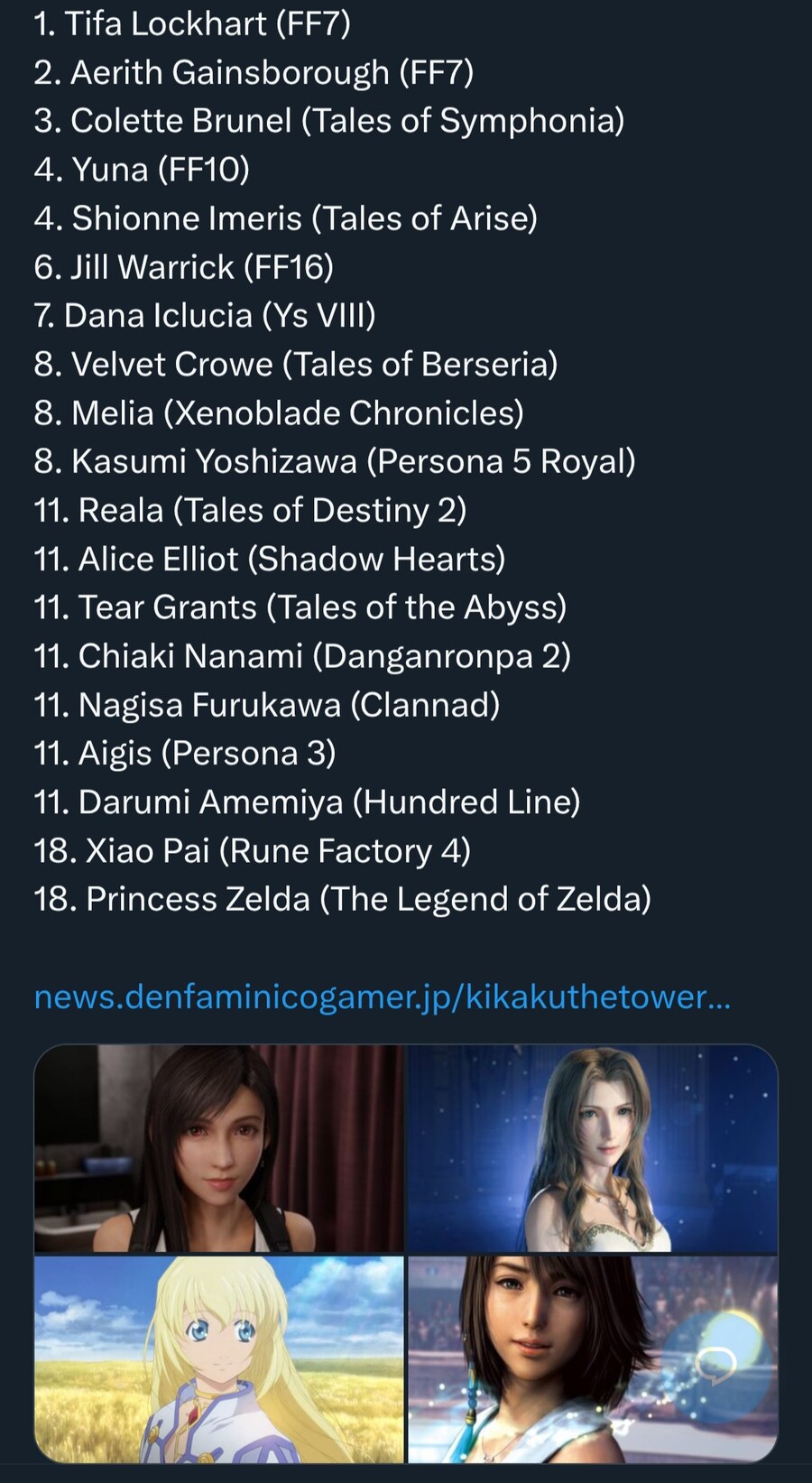Click the Aerith Gainsborough (FF7) line
This screenshot has width=812, height=1483.
pyautogui.click(x=254, y=72)
